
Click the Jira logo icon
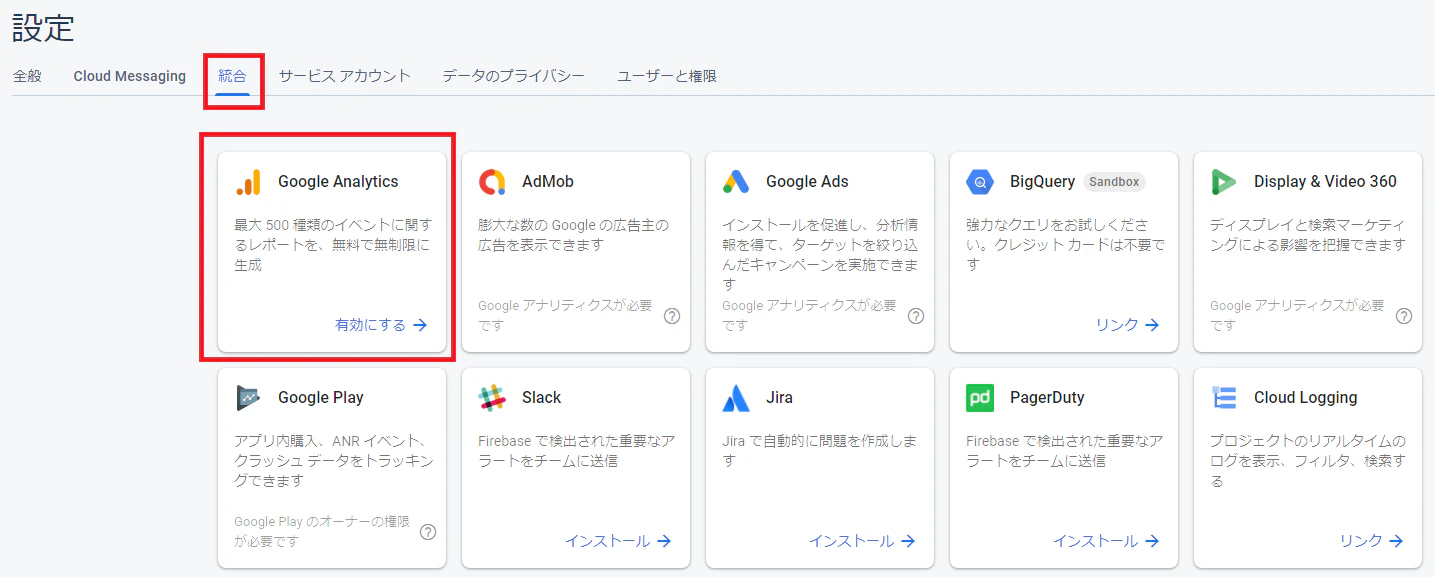click(736, 398)
